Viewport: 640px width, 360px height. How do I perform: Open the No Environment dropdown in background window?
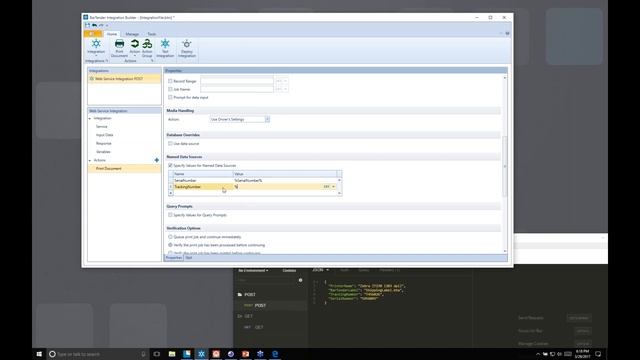click(x=253, y=271)
